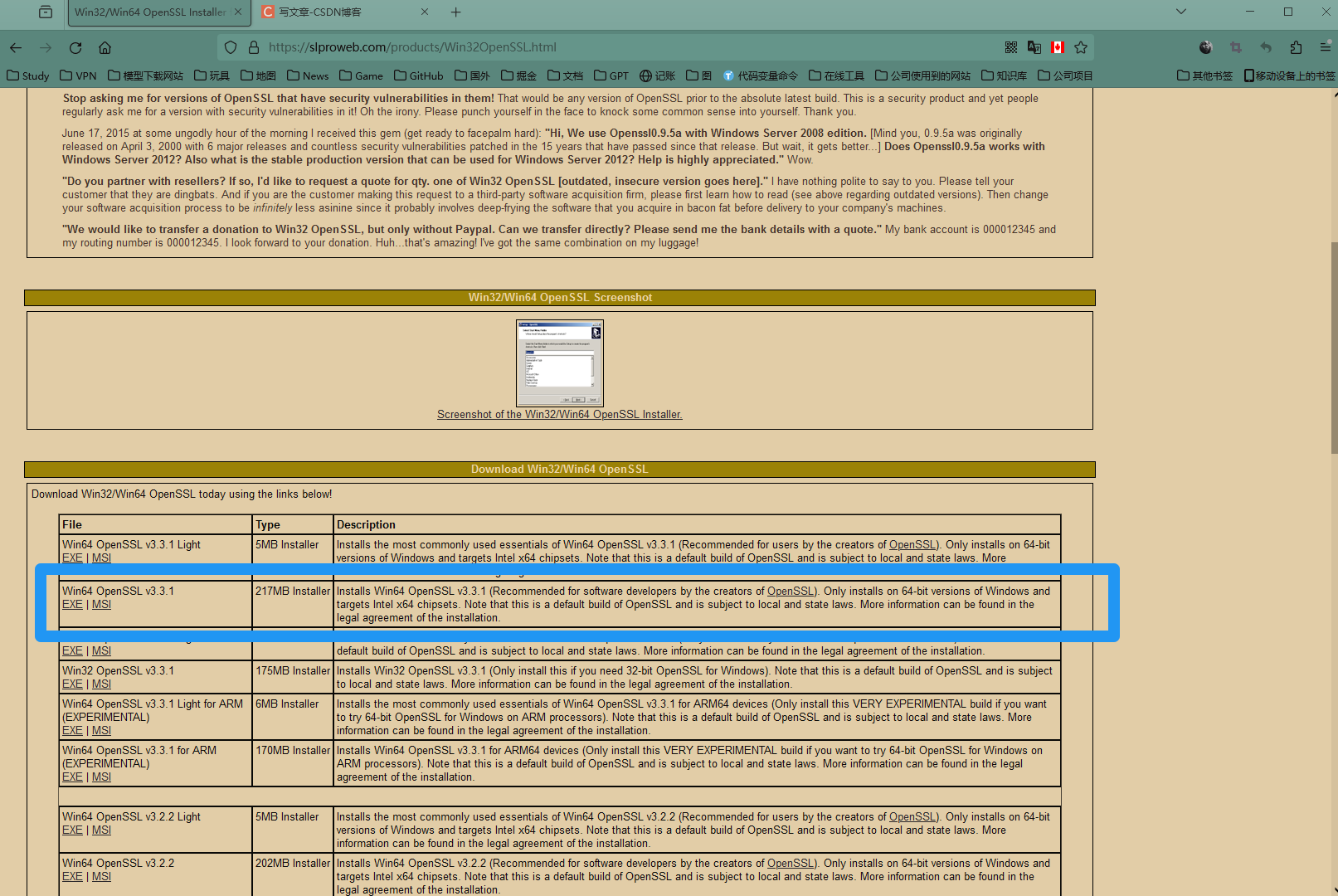Open the GitHub bookmarks folder
This screenshot has width=1338, height=896.
pyautogui.click(x=419, y=75)
